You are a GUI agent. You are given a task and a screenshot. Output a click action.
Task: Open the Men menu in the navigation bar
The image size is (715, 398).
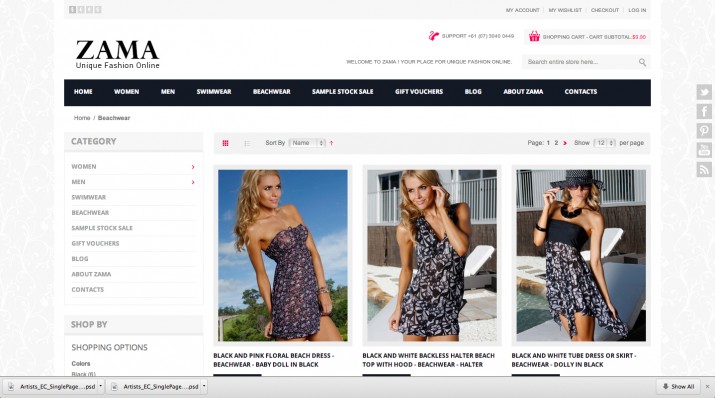(x=168, y=92)
